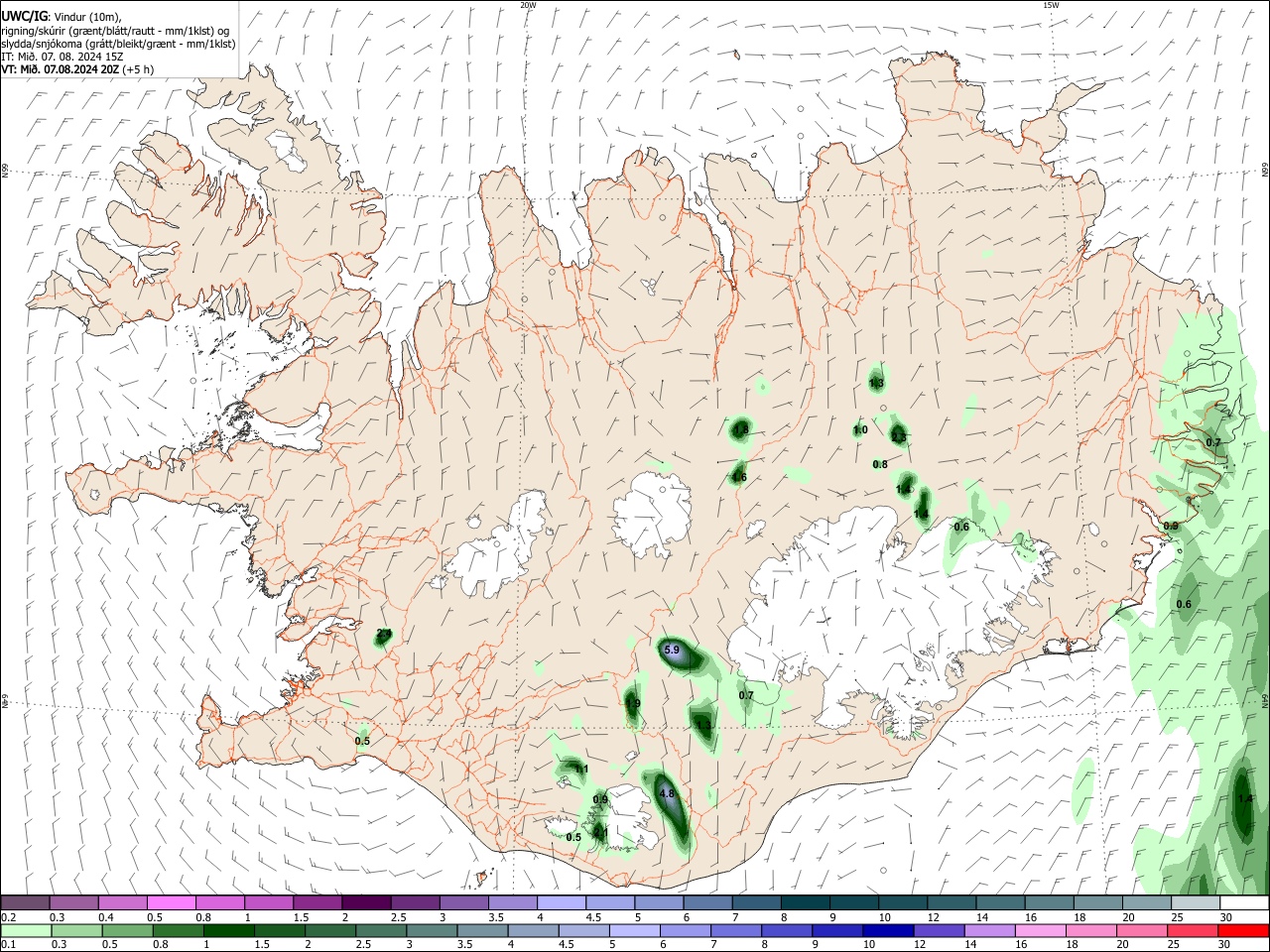Select the 1.8 precipitation value on map
This screenshot has height=952, width=1270.
pos(740,429)
